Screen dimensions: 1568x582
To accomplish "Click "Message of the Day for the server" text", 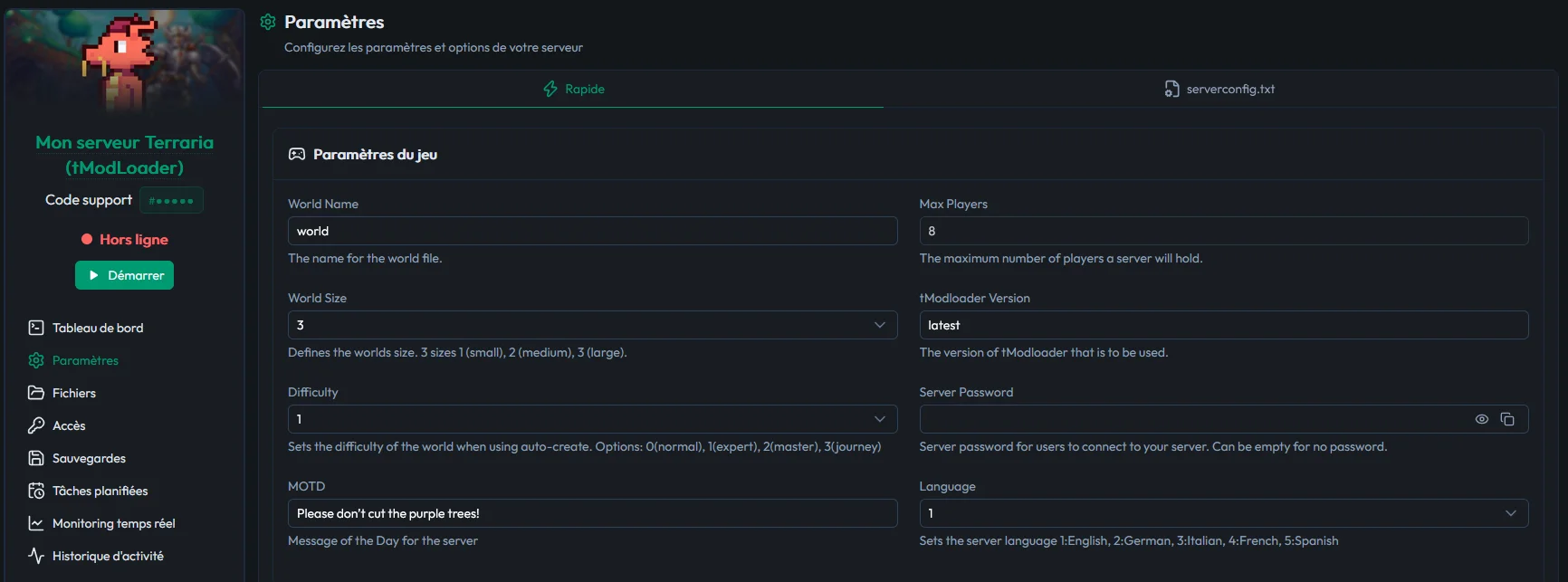I will pos(383,540).
